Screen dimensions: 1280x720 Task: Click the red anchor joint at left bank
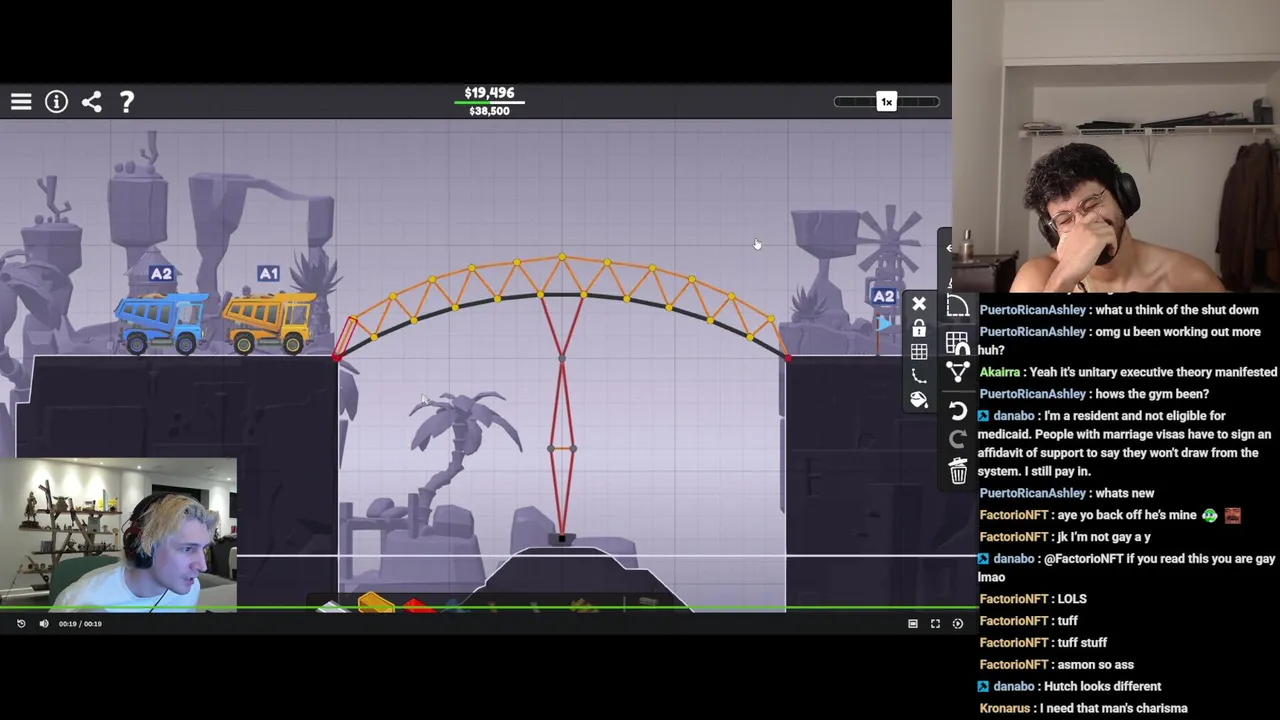coord(337,357)
